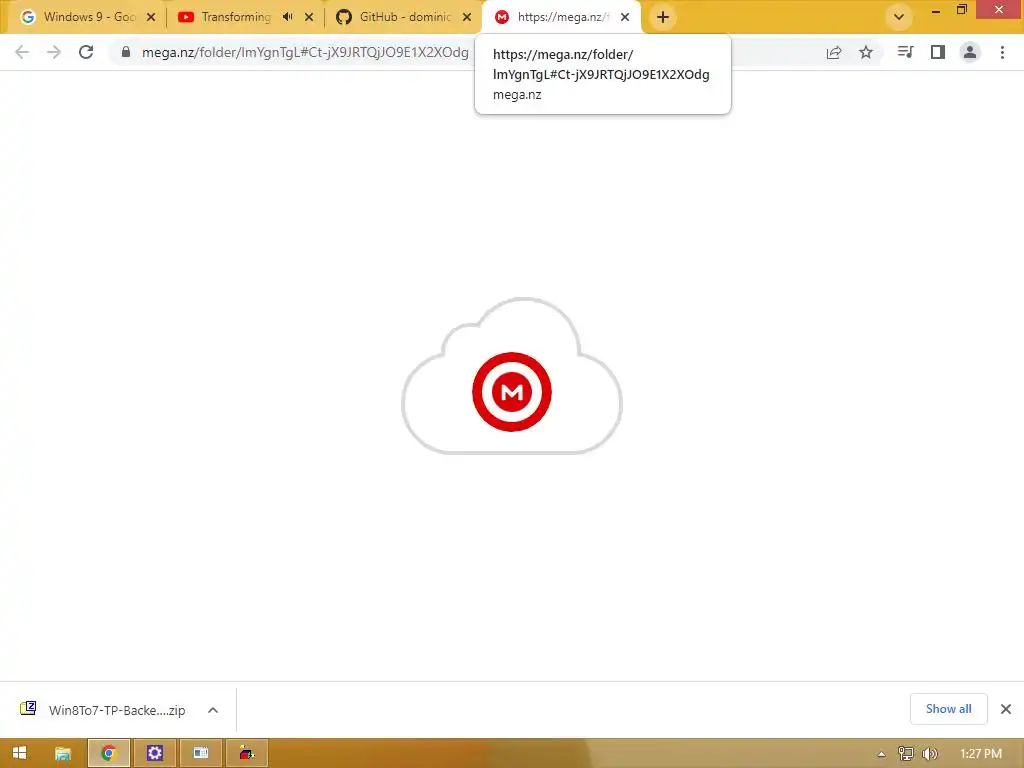The height and width of the screenshot is (768, 1024).
Task: Go forward to the next page
Action: 54,52
